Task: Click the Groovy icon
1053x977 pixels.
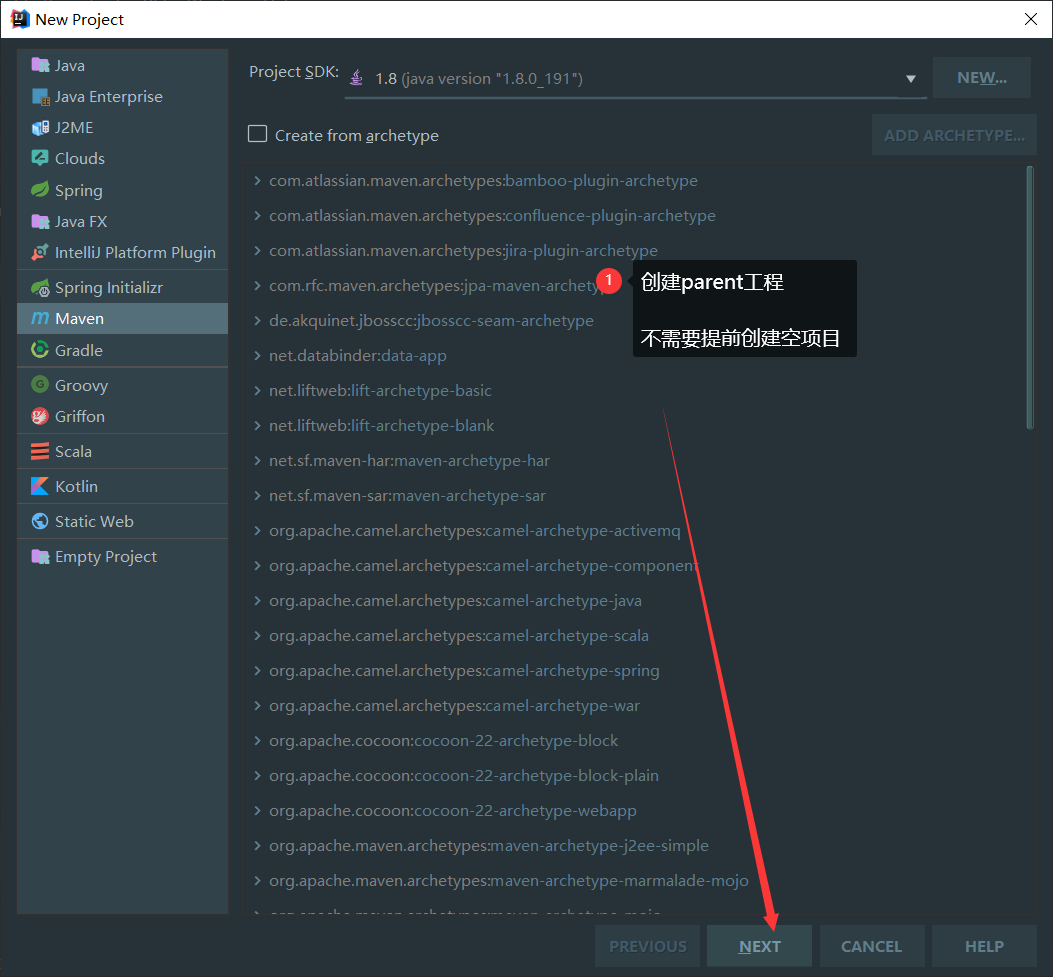Action: tap(40, 385)
